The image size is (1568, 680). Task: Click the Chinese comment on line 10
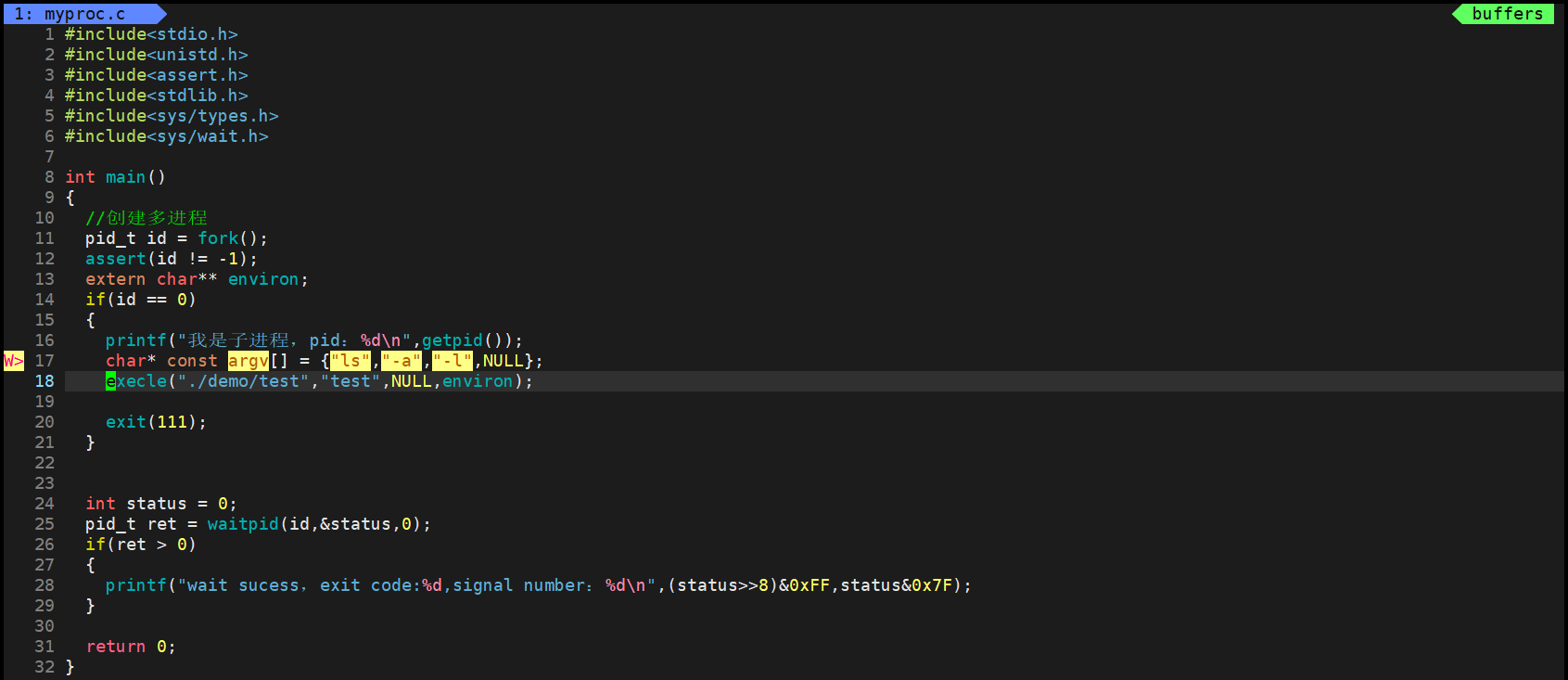click(x=147, y=218)
